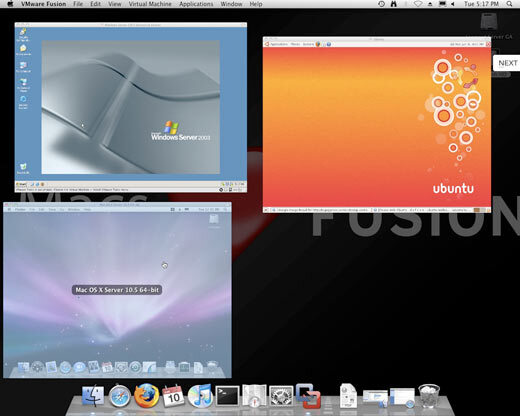Viewport: 520px width, 416px height.
Task: Open the View menu
Action: pyautogui.click(x=115, y=4)
